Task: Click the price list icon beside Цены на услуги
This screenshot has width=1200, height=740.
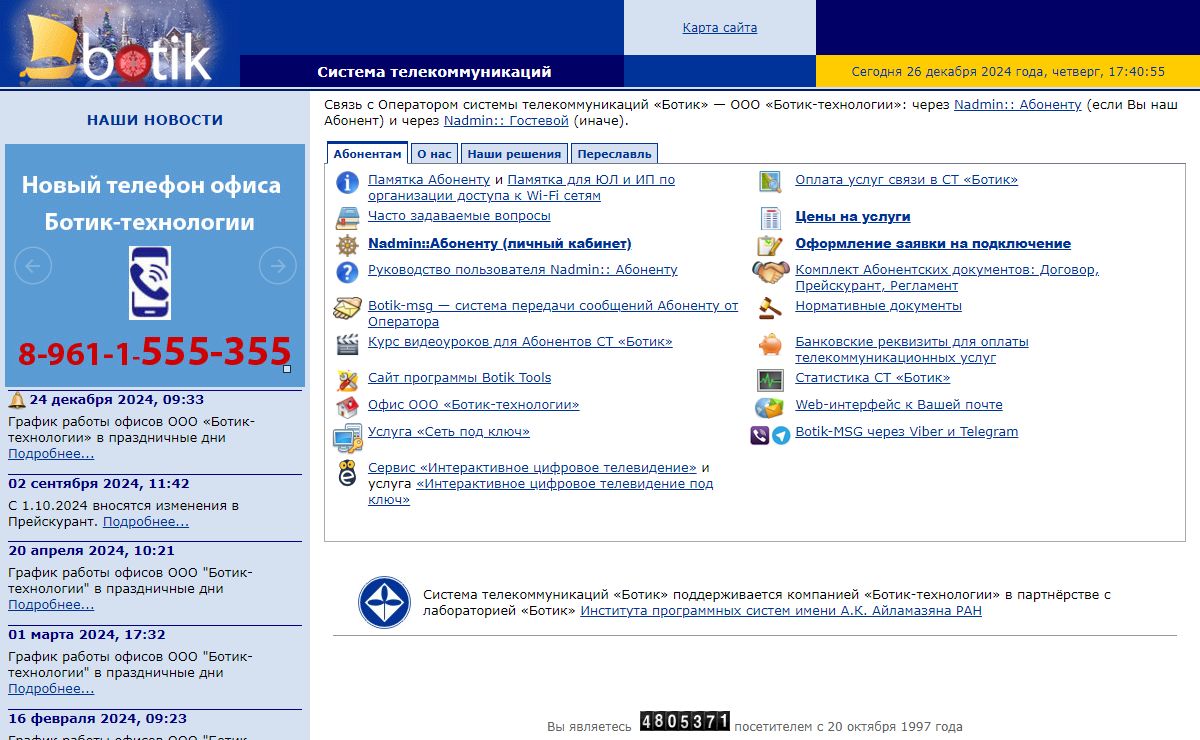Action: (x=770, y=218)
